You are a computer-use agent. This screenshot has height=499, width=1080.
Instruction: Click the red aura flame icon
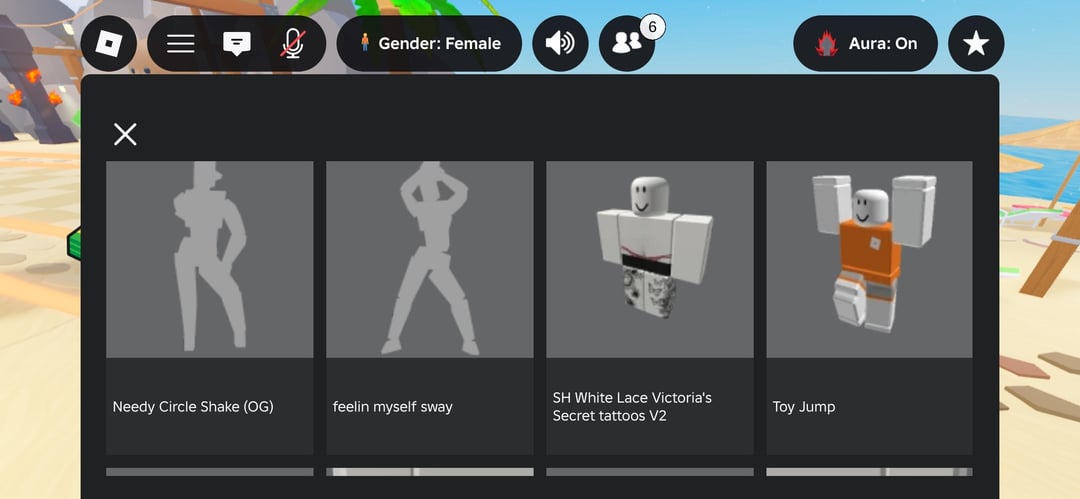point(827,44)
